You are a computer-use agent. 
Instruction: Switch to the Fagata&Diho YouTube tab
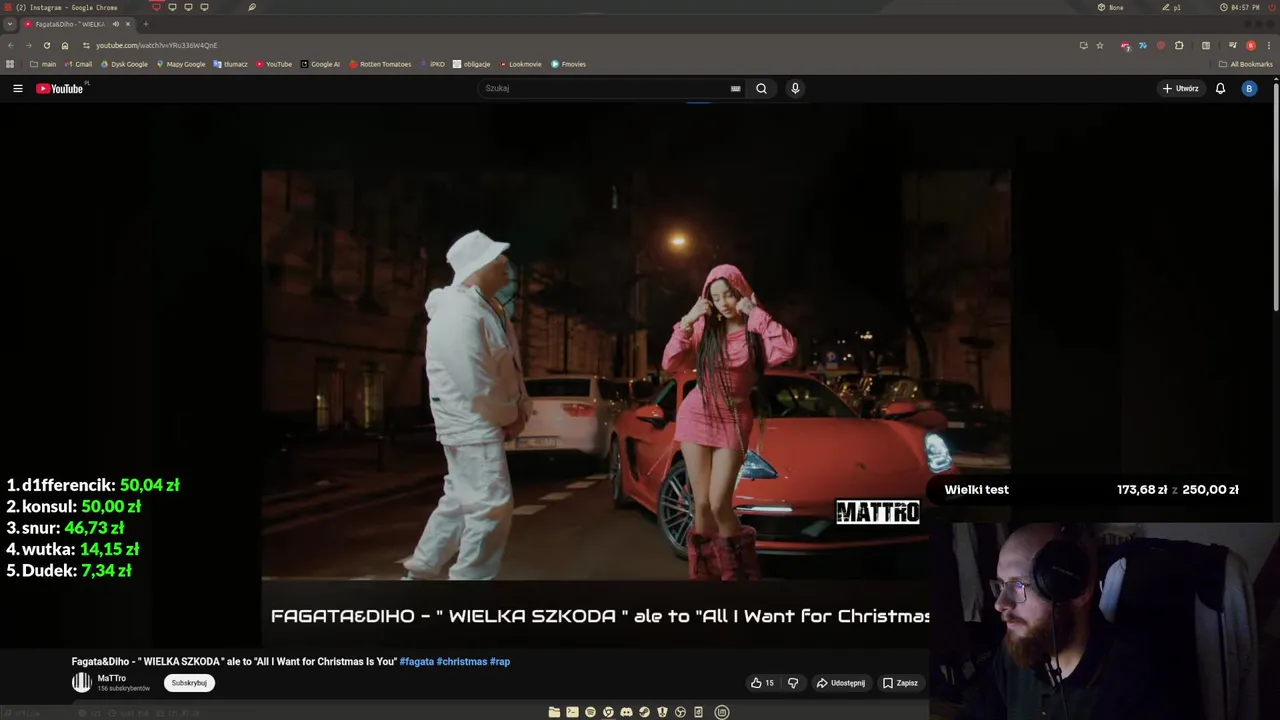(78, 24)
